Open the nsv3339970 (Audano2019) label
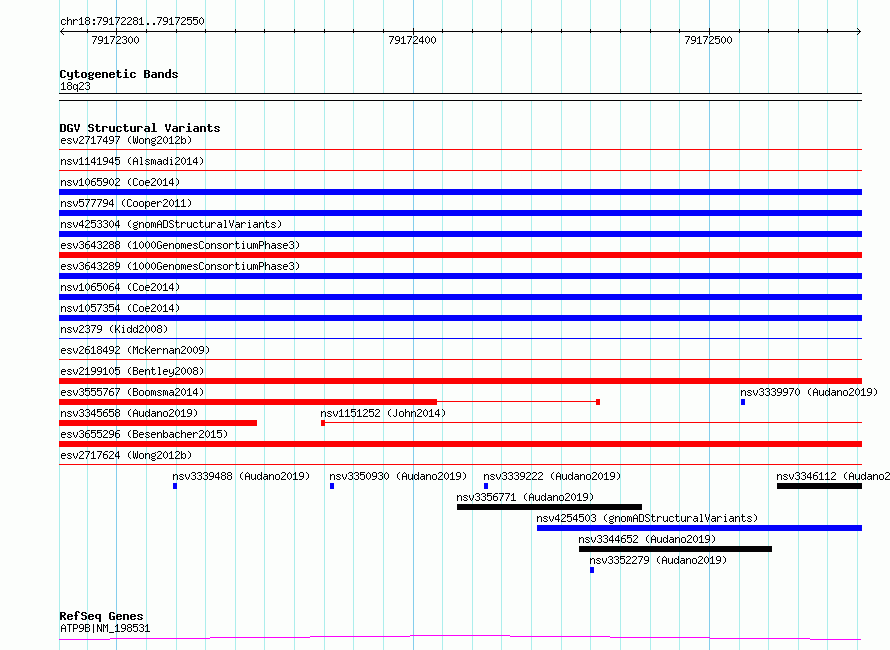Screen dimensions: 890x650 point(809,392)
